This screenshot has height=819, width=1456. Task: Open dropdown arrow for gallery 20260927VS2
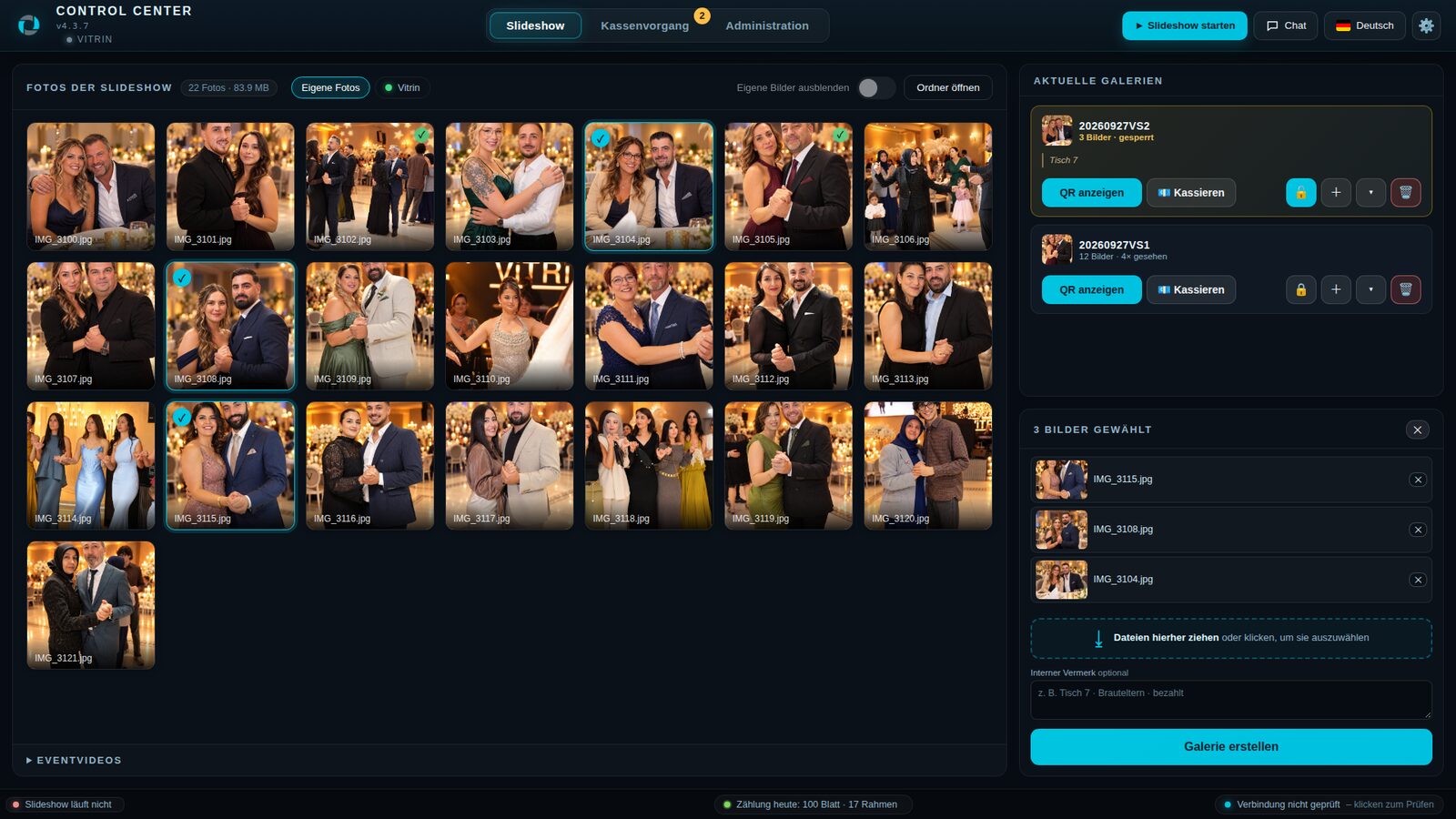[x=1370, y=193]
